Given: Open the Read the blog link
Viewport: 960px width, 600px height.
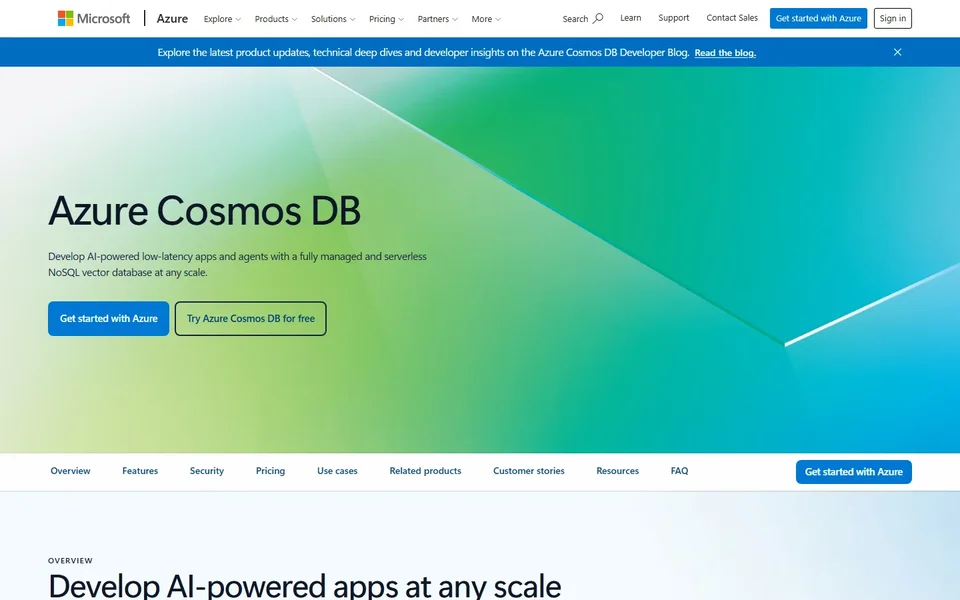Looking at the screenshot, I should pyautogui.click(x=725, y=53).
